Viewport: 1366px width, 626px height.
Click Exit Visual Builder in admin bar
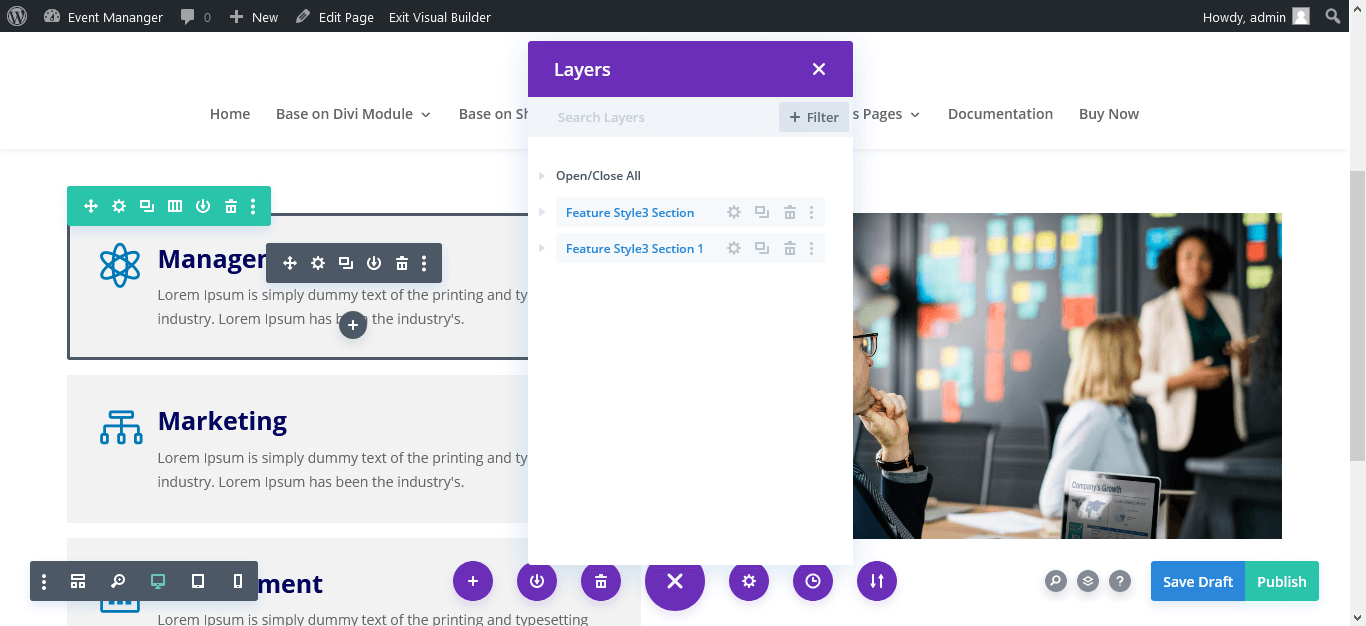440,17
